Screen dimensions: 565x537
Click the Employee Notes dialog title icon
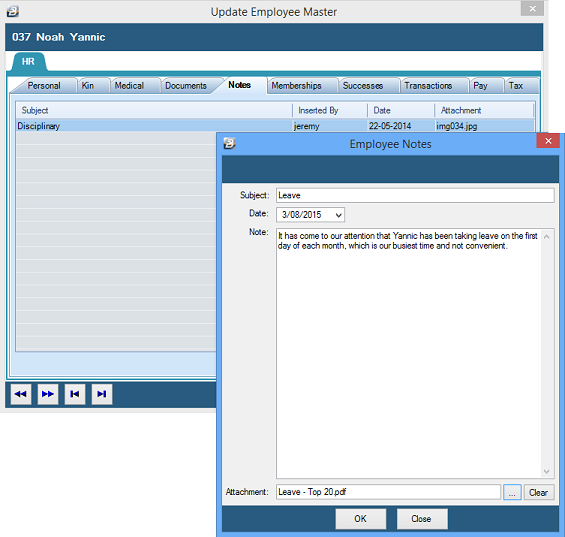coord(230,143)
